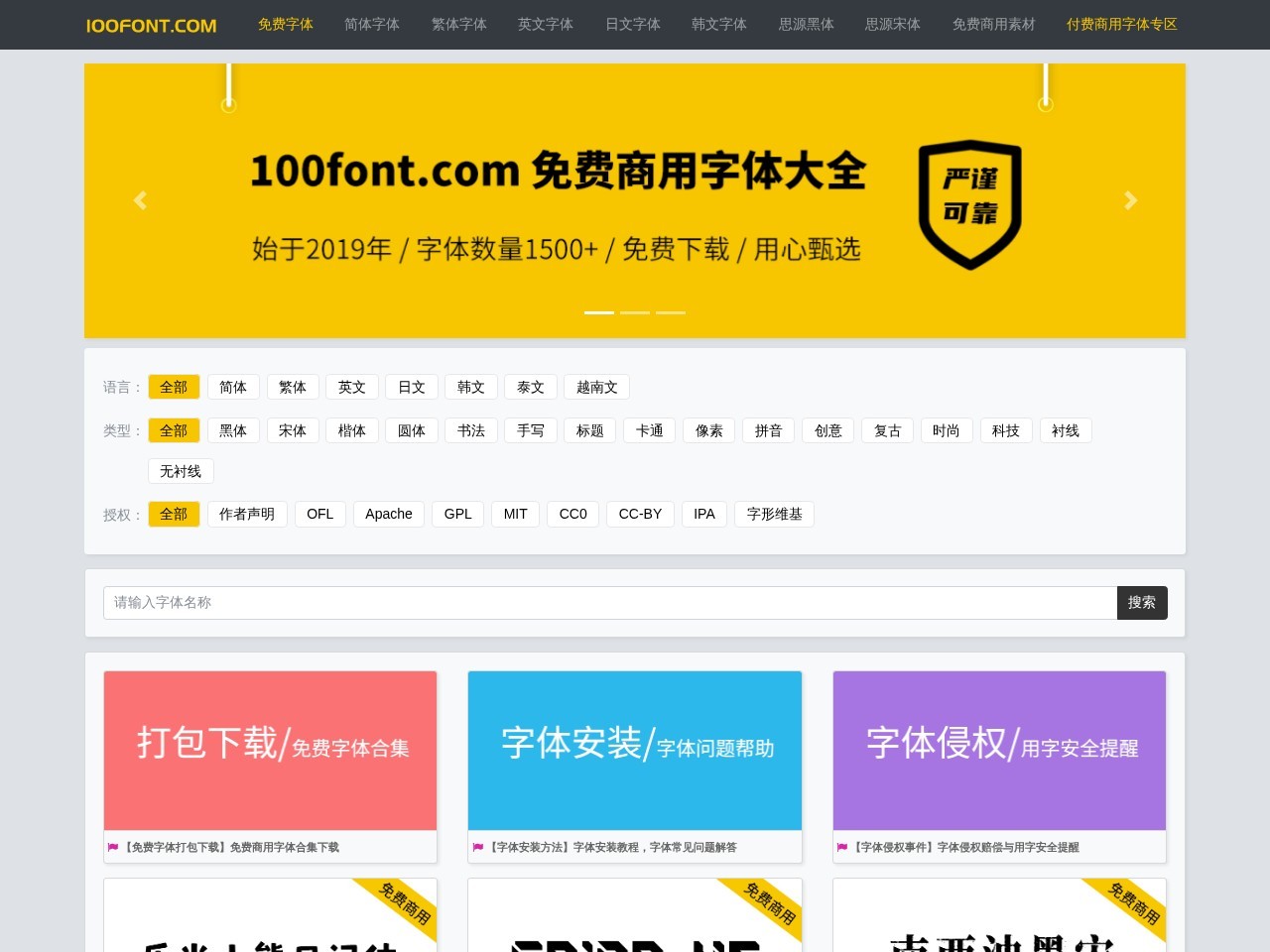The height and width of the screenshot is (952, 1270).
Task: Filter license by Apache
Action: [389, 514]
